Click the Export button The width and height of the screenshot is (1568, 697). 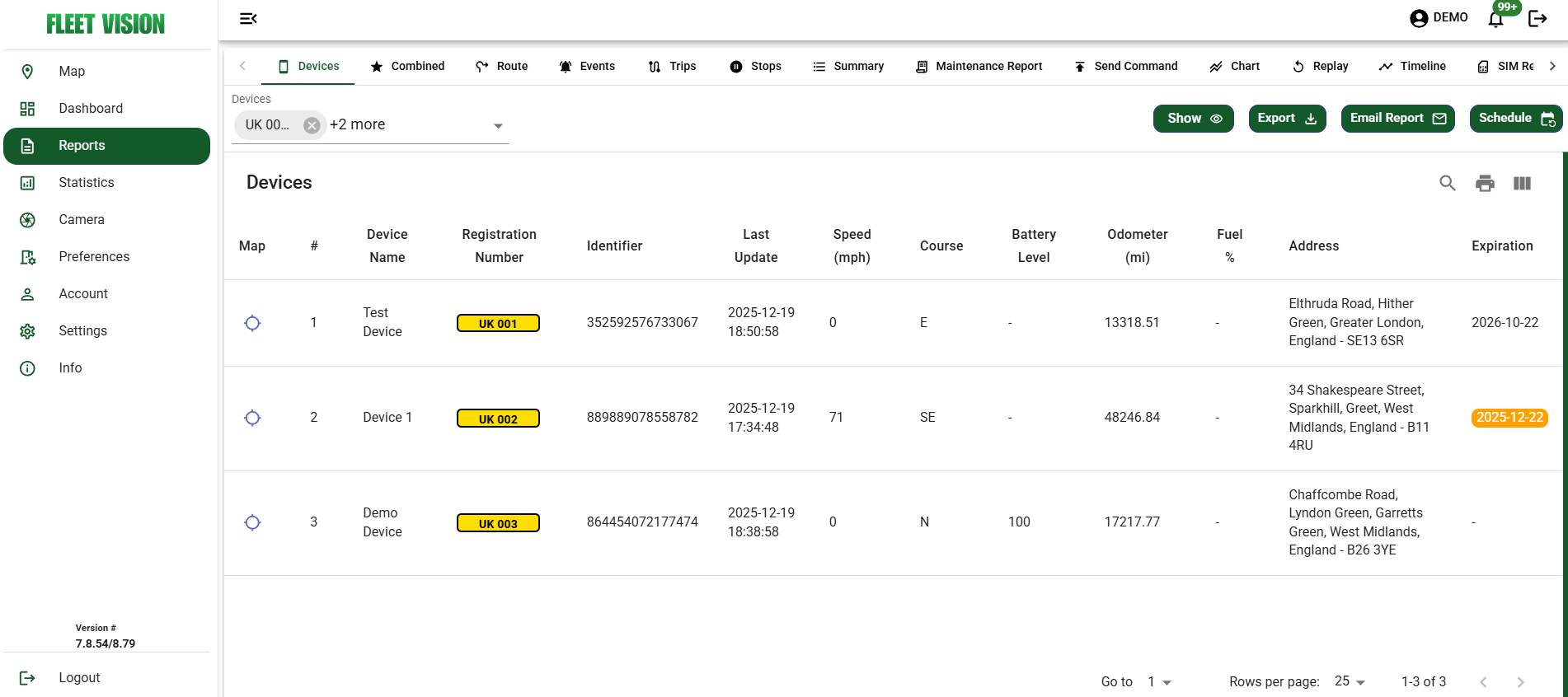(x=1287, y=119)
